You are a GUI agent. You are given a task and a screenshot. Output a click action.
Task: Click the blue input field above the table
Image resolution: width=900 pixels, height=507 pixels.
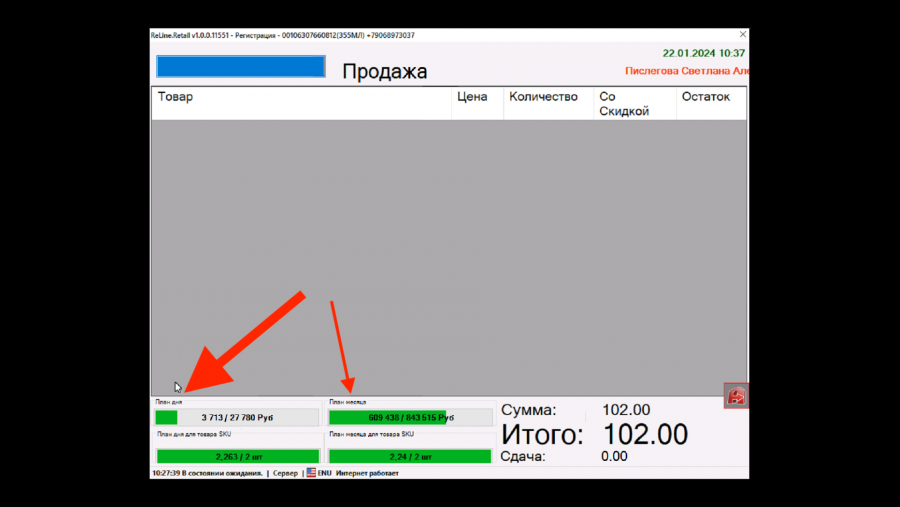[241, 67]
